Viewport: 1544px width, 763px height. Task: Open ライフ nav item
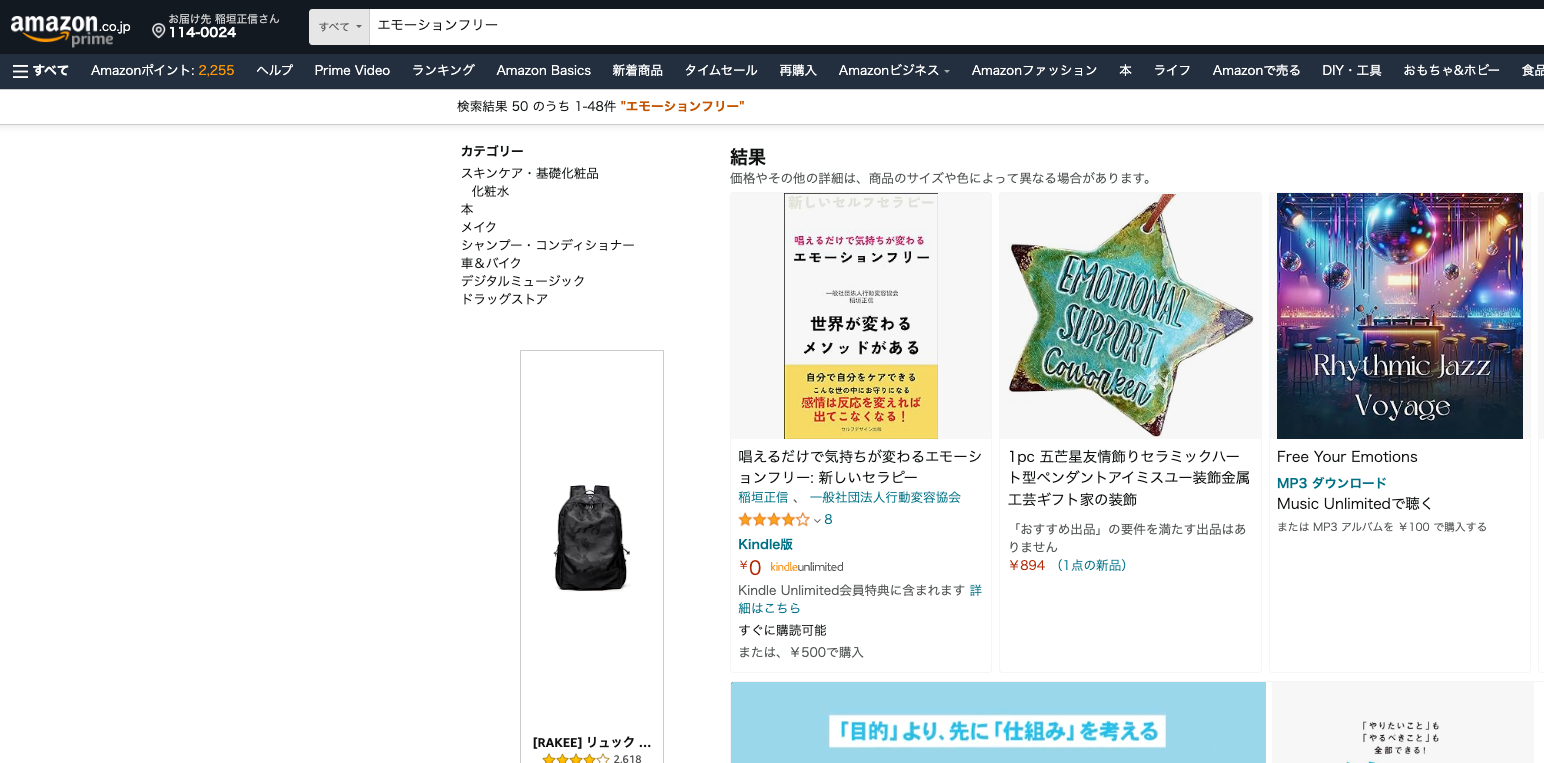point(1172,70)
